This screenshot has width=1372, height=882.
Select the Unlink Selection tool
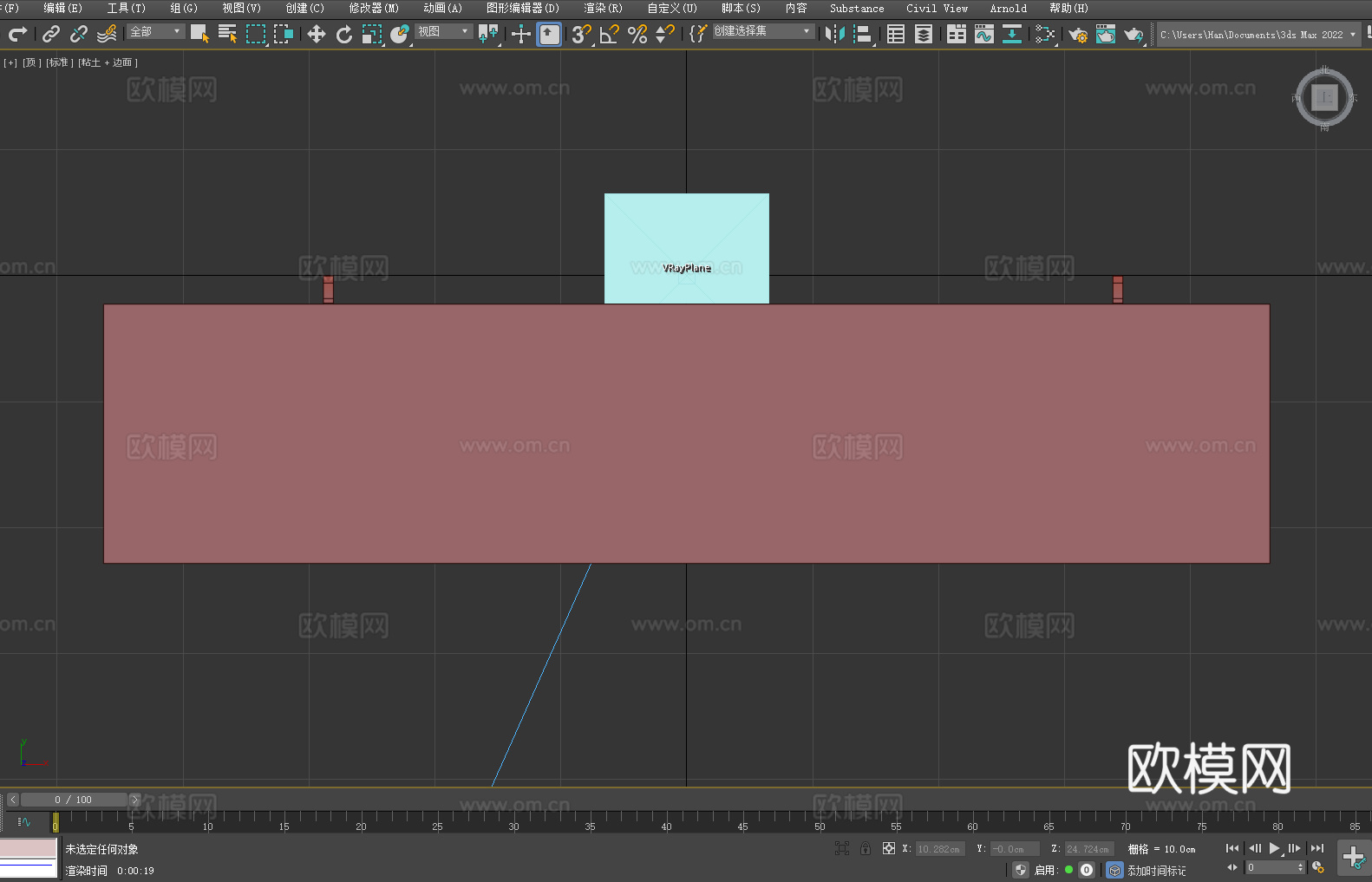tap(79, 34)
